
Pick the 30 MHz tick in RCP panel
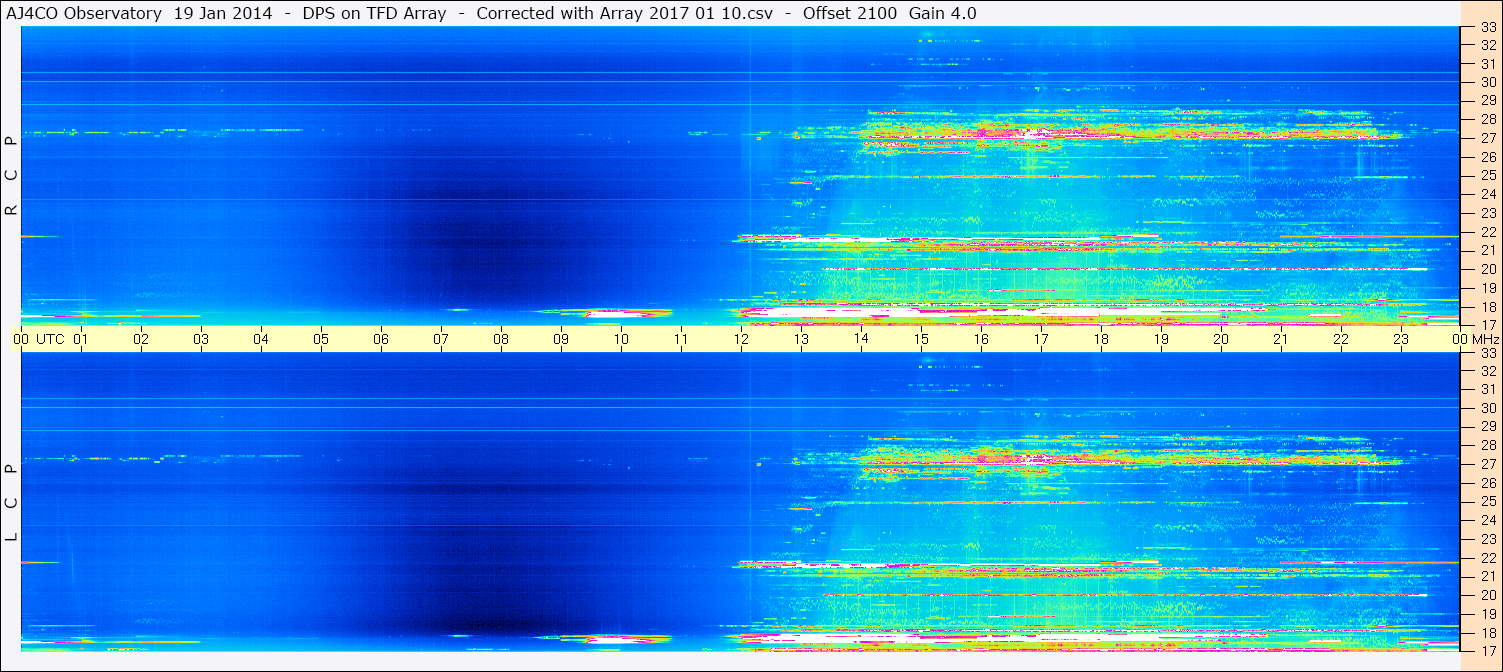click(x=1488, y=82)
